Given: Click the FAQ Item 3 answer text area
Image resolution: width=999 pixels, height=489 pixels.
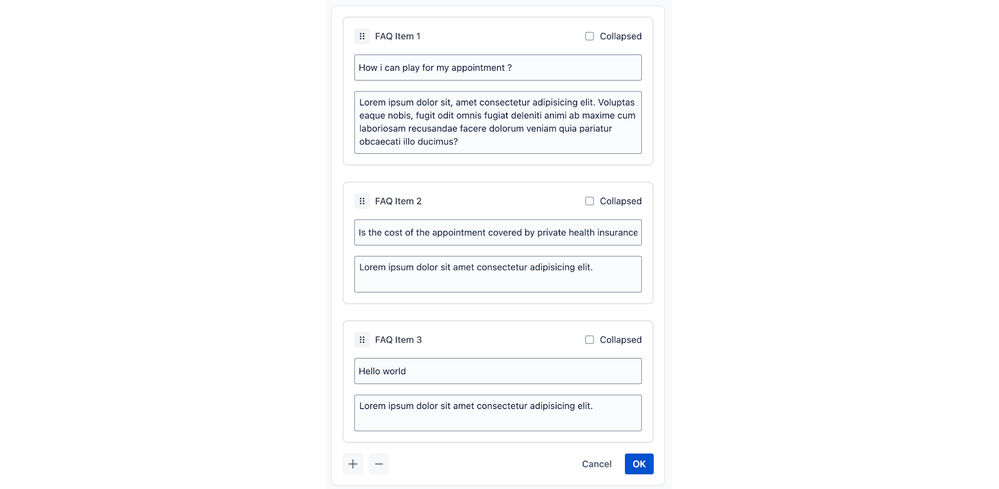Looking at the screenshot, I should click(x=498, y=413).
